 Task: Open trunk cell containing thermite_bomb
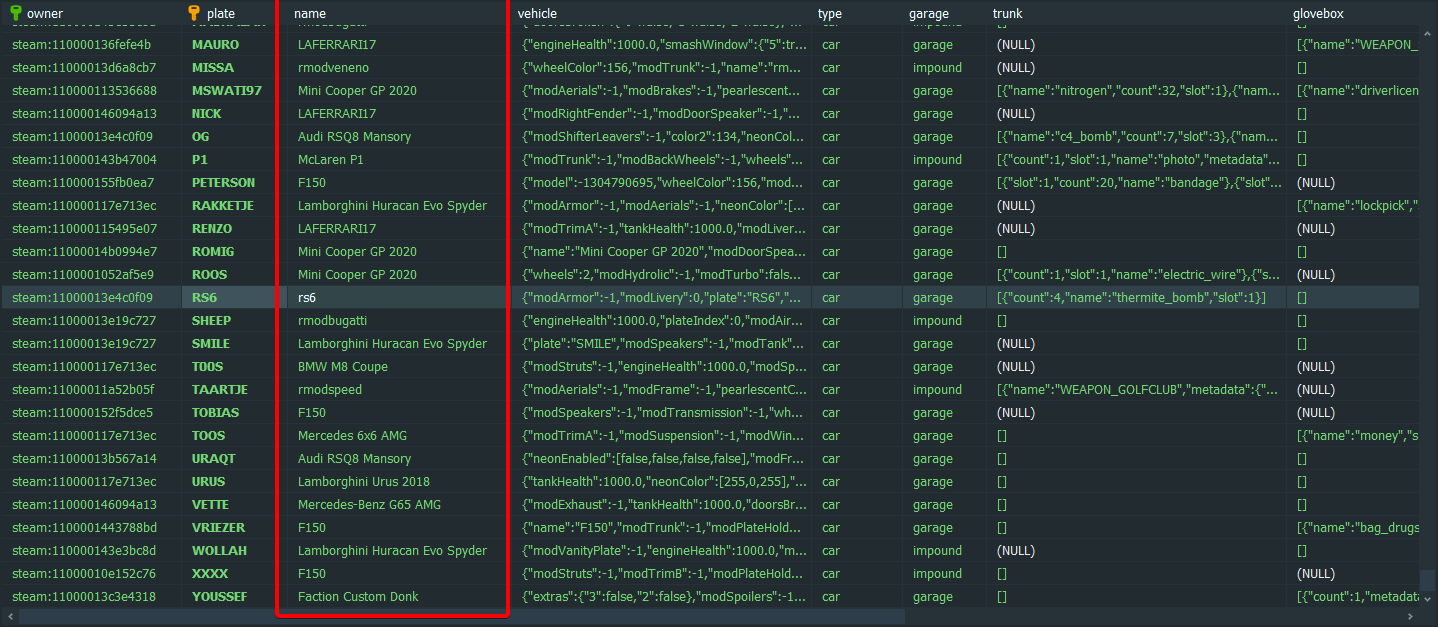(1130, 298)
